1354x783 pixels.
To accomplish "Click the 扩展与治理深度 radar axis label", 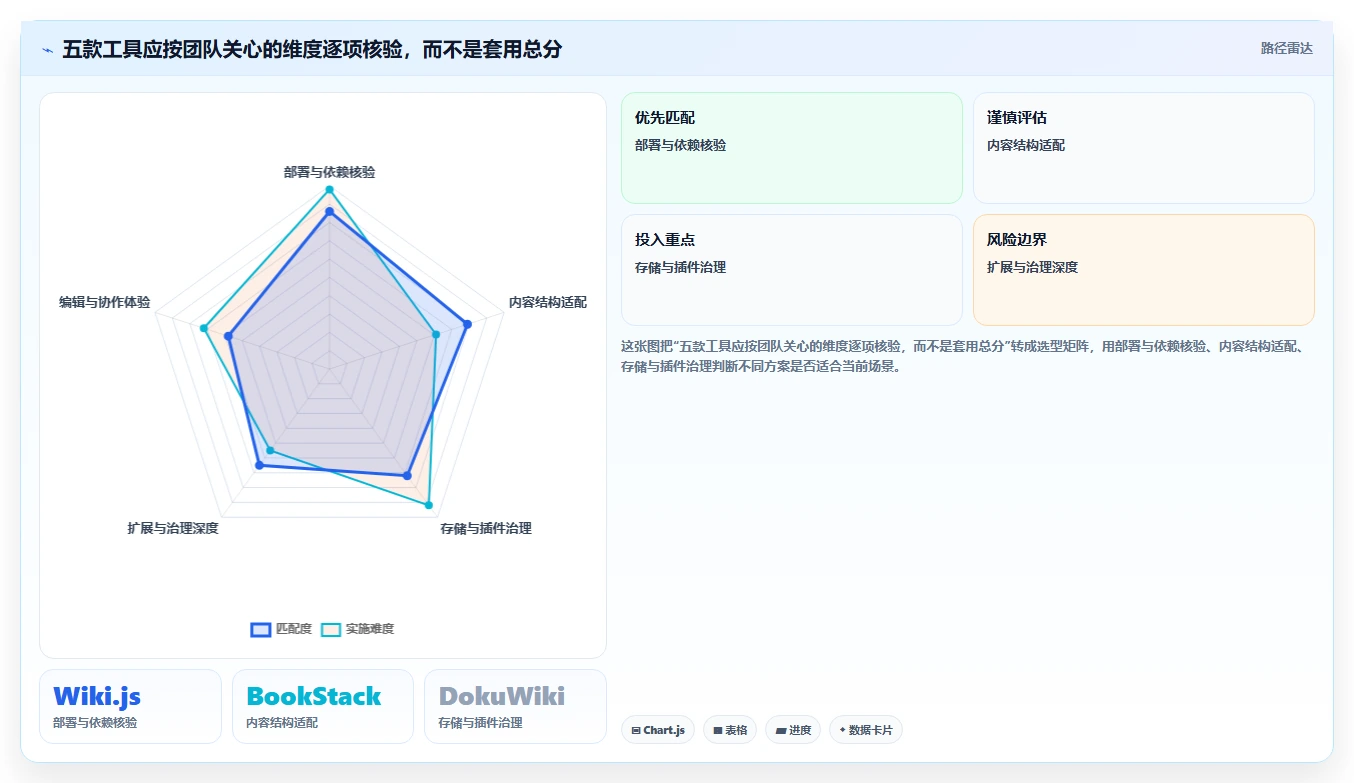I will pyautogui.click(x=173, y=528).
